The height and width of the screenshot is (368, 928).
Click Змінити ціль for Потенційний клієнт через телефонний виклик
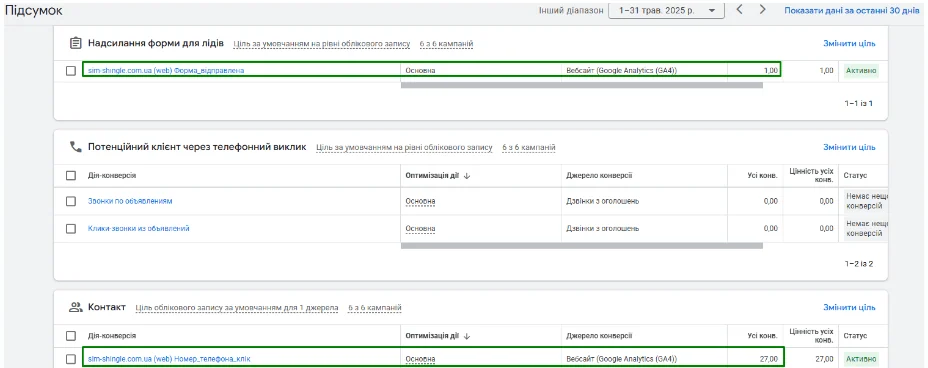tap(849, 147)
